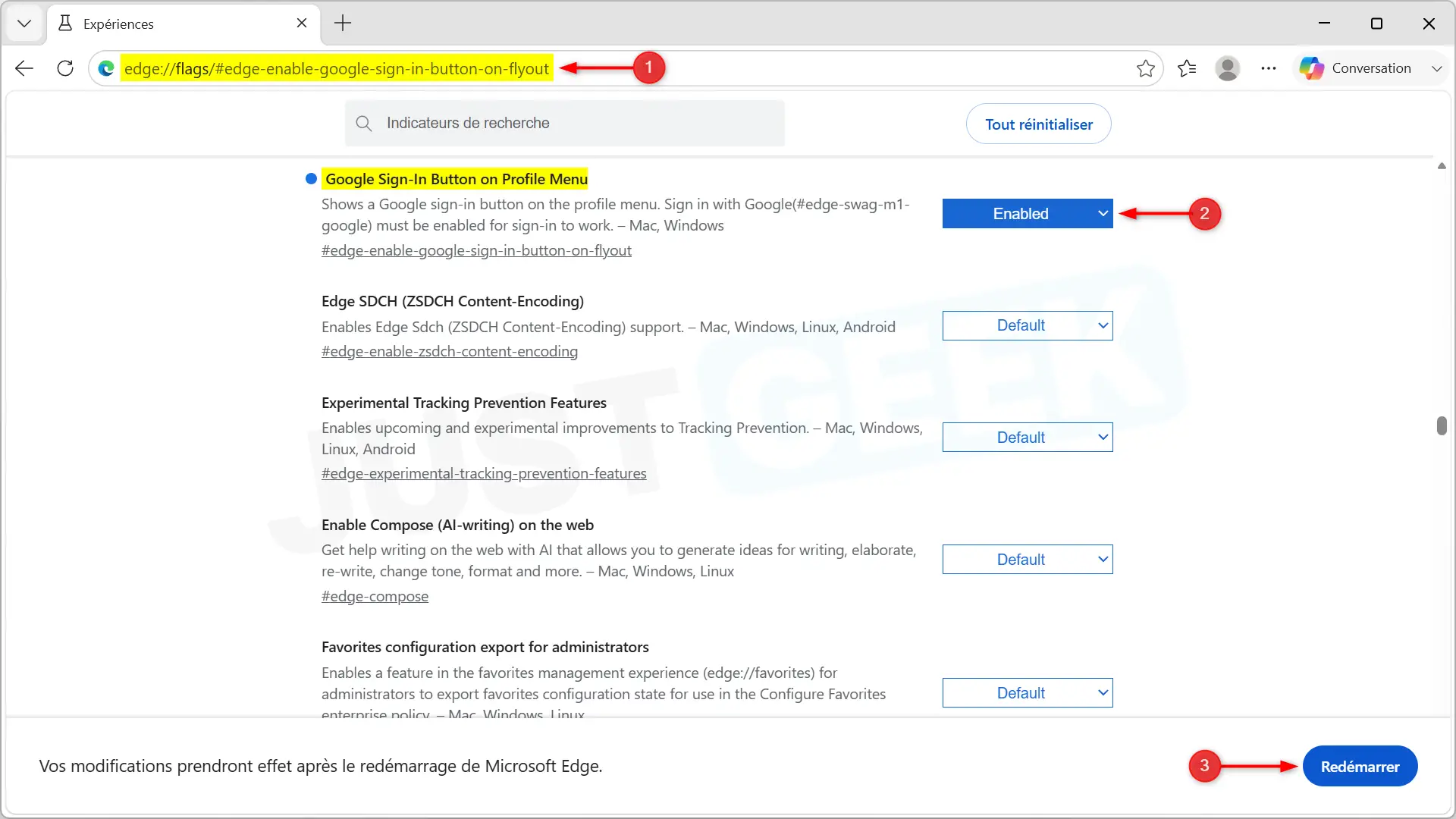Image resolution: width=1456 pixels, height=819 pixels.
Task: Close the Expériences tab
Action: (302, 24)
